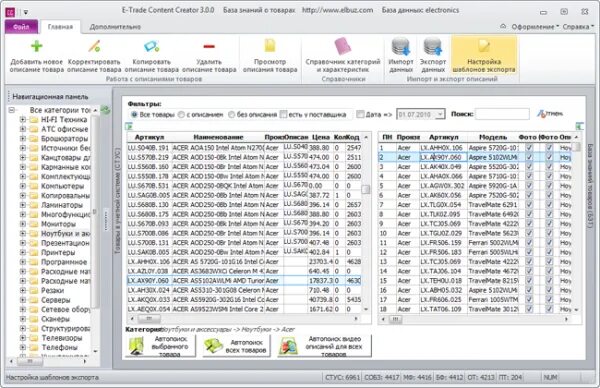Click the auto-search selected product icon
600x388 pixels.
click(x=136, y=345)
